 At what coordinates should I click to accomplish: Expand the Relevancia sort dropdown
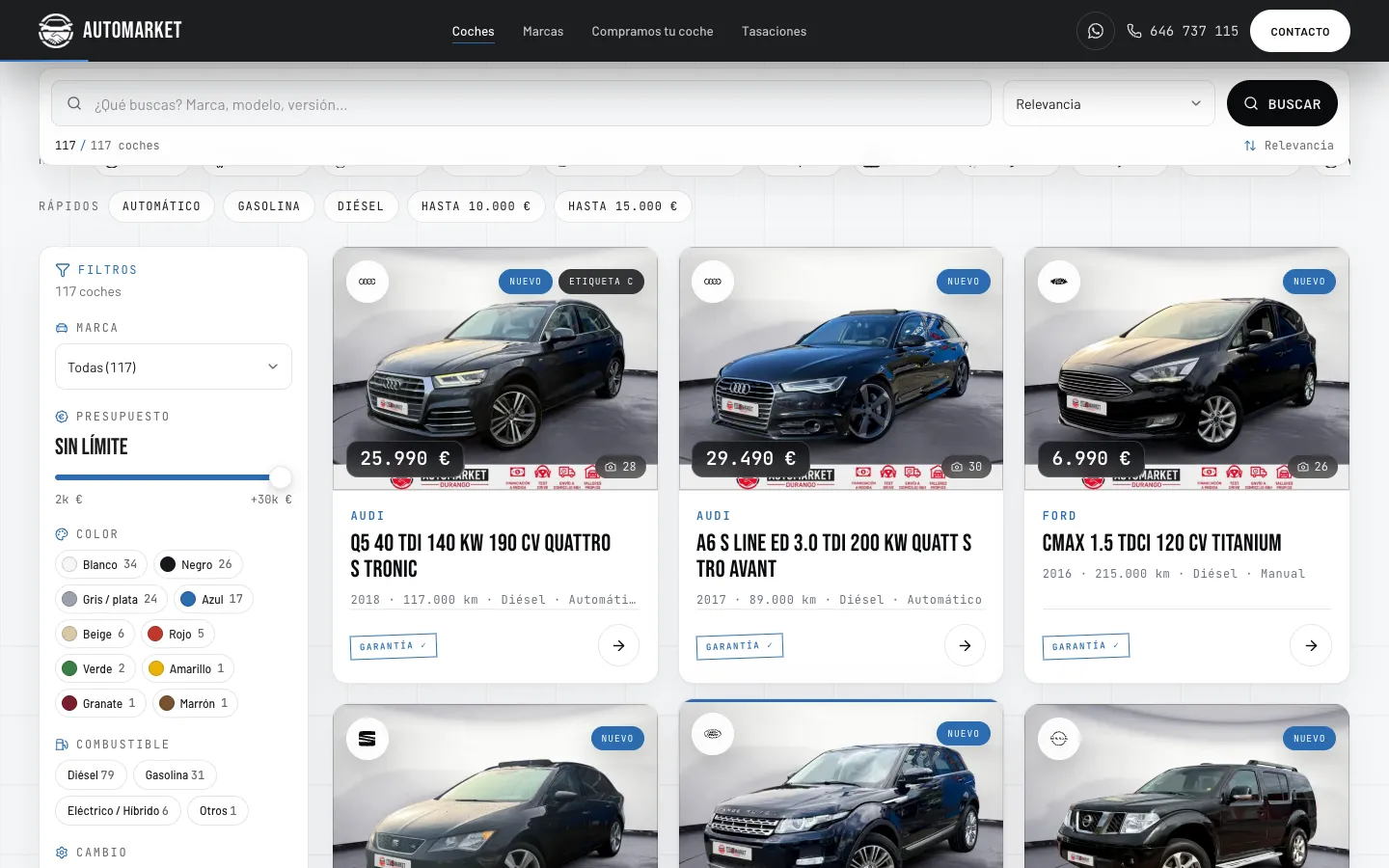tap(1108, 104)
